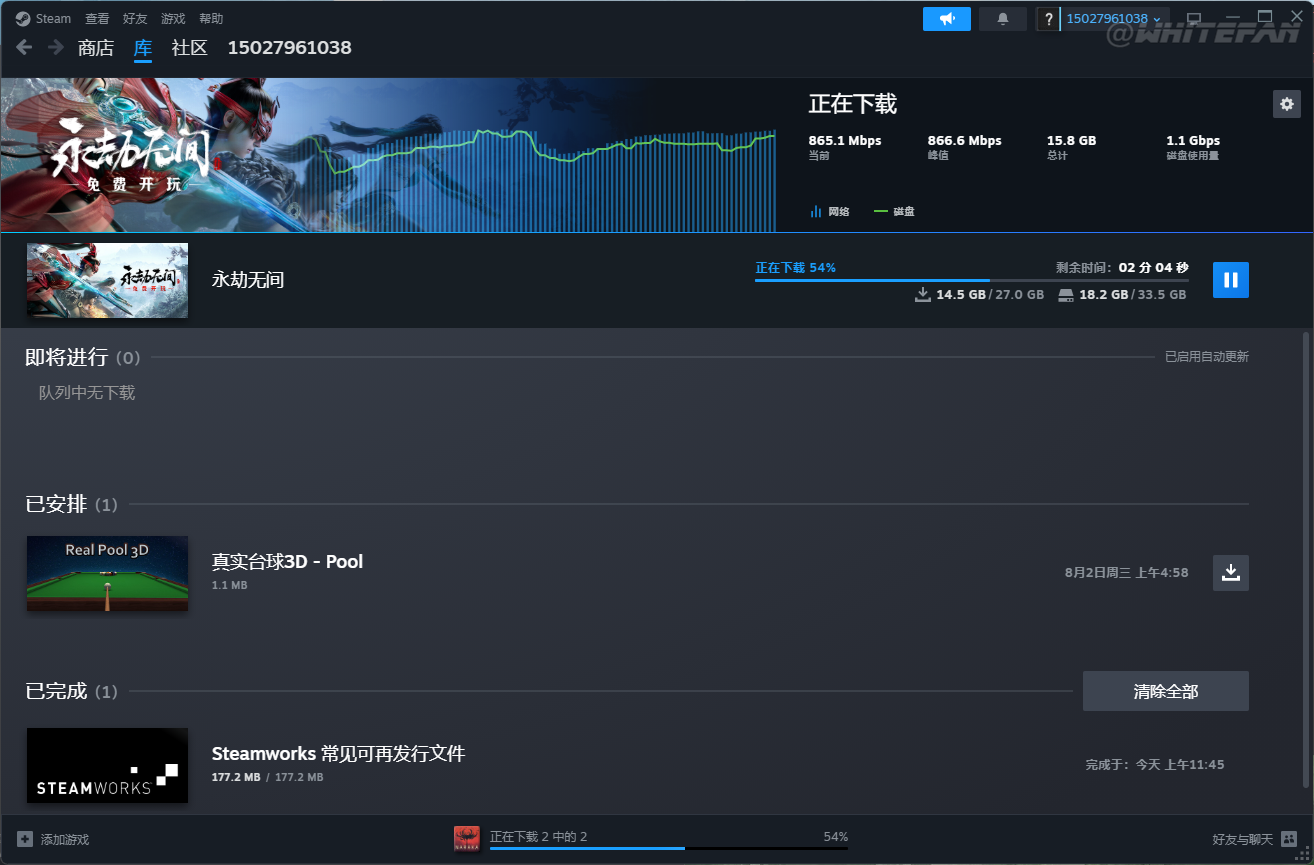
Task: Switch to the 库 tab
Action: (x=143, y=48)
